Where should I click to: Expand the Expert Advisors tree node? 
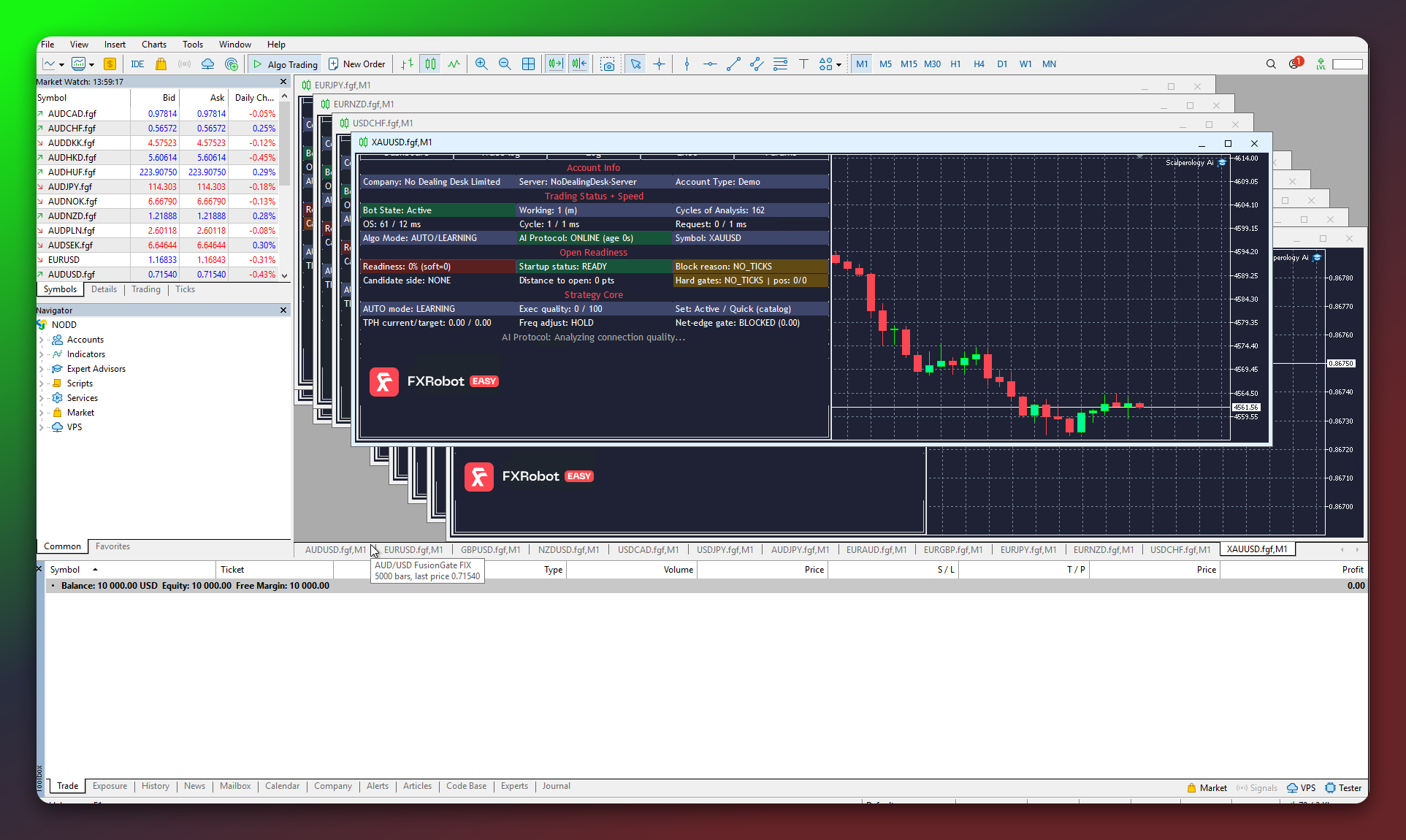pos(42,369)
